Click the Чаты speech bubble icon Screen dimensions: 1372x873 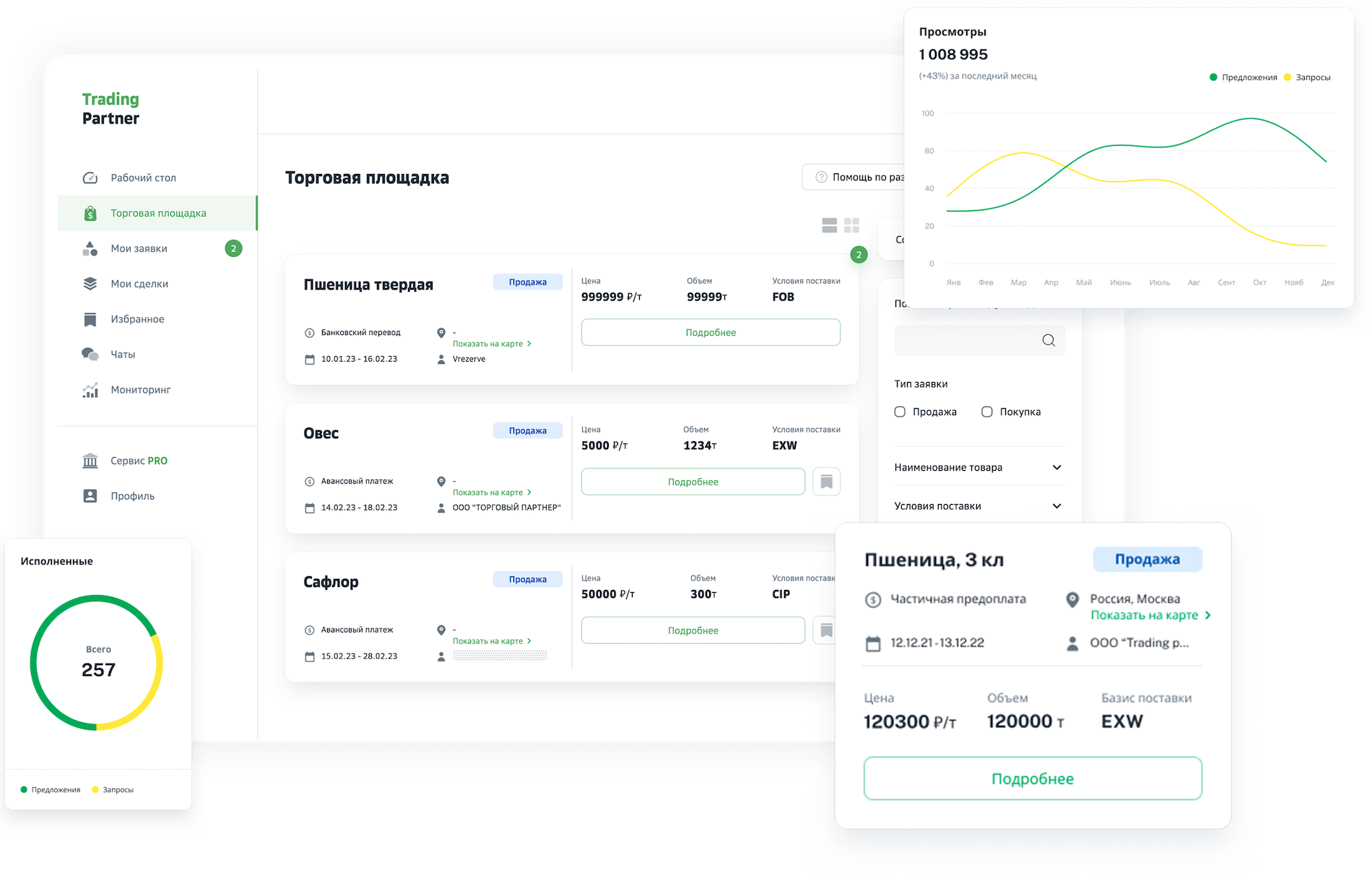[x=90, y=355]
